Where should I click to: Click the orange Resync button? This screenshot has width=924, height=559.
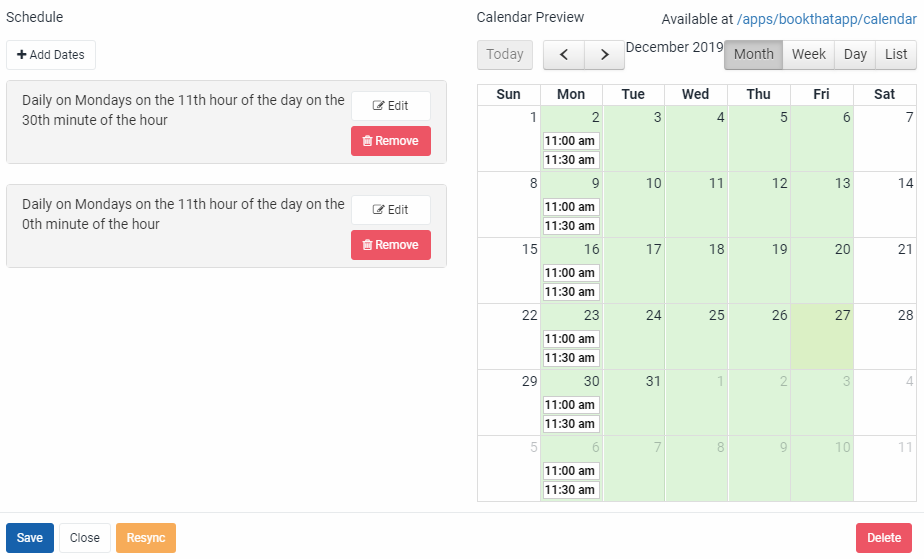[x=146, y=538]
